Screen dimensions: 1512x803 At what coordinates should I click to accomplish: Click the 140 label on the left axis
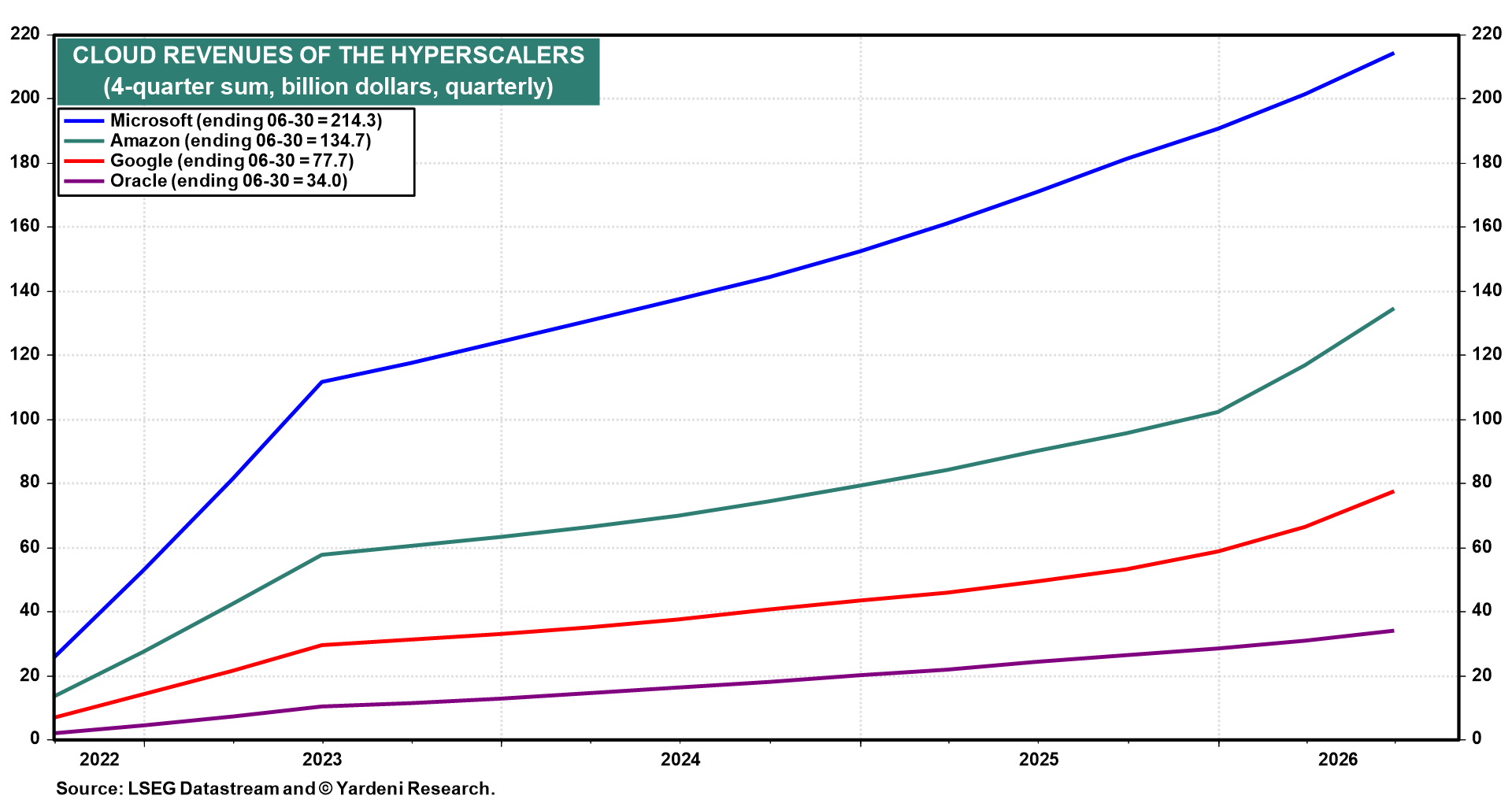[24, 290]
